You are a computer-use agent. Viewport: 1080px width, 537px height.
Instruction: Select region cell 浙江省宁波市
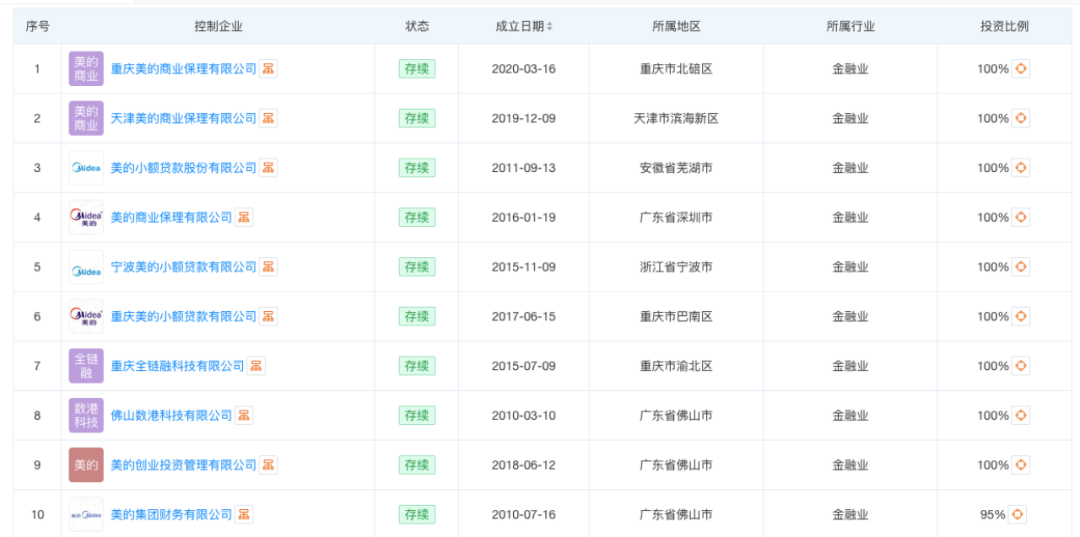pos(676,267)
